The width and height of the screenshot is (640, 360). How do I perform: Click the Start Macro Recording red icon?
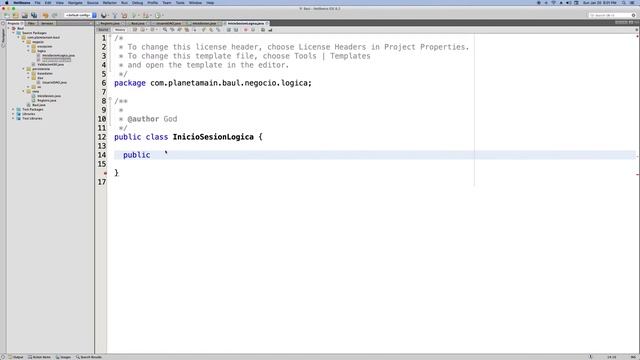coord(245,30)
